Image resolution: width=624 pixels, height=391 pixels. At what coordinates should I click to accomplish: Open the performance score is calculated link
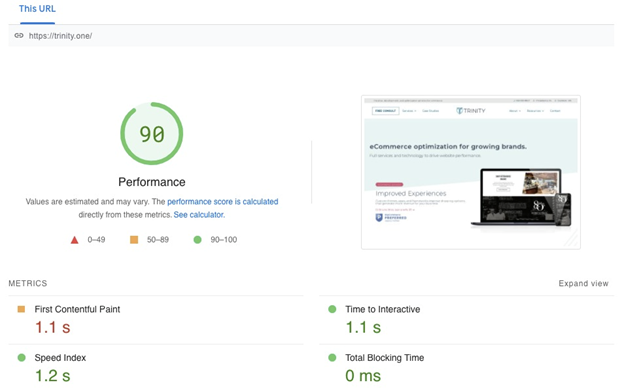point(222,202)
